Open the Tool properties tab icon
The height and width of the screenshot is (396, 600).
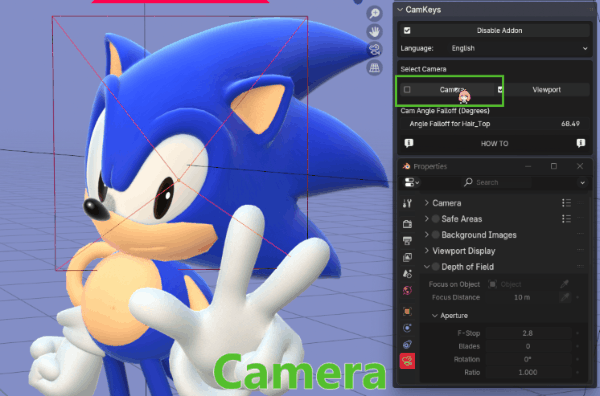(407, 203)
